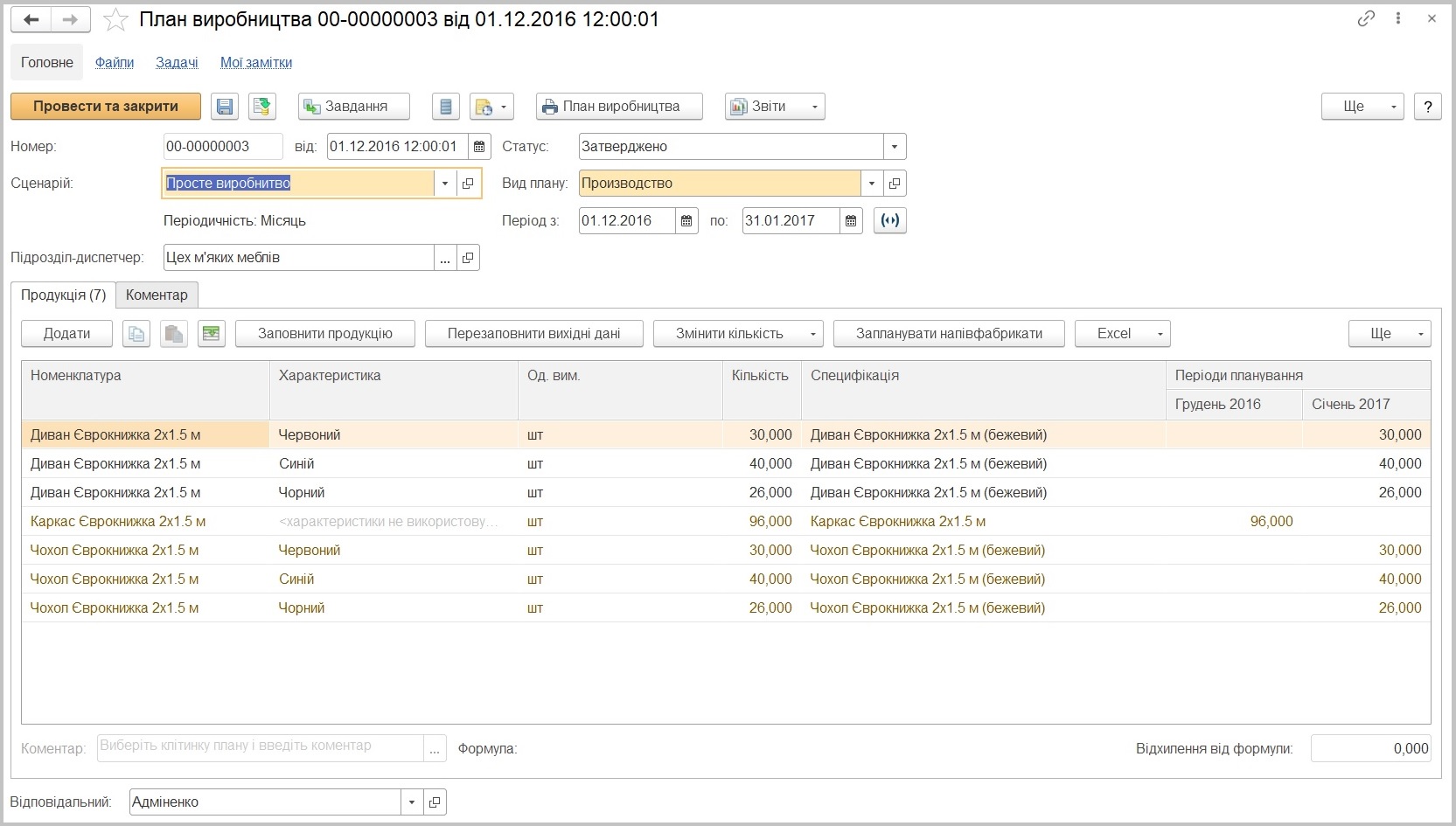The image size is (1456, 826).
Task: Focus the Номер input field
Action: [223, 147]
